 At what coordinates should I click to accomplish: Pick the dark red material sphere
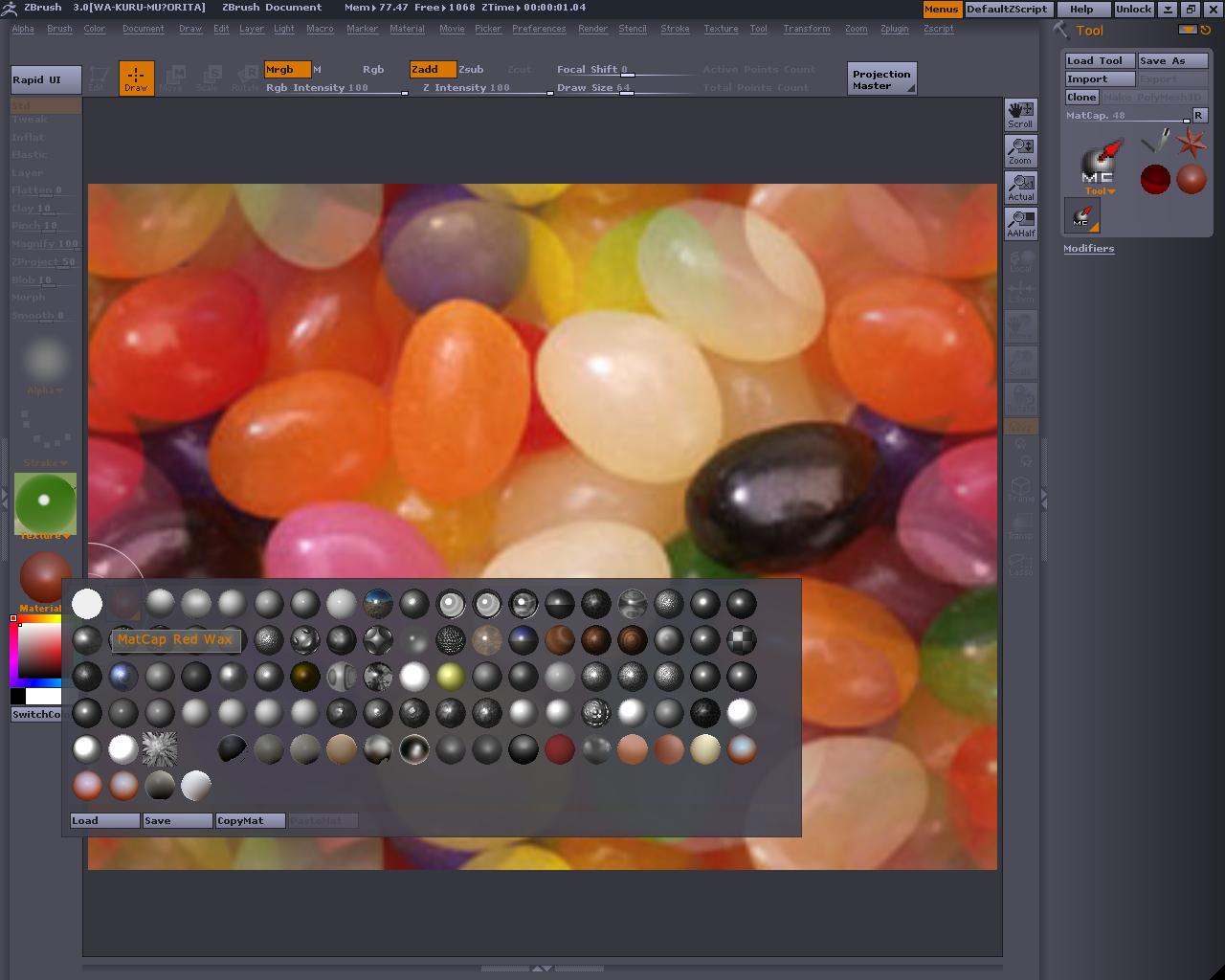click(560, 749)
